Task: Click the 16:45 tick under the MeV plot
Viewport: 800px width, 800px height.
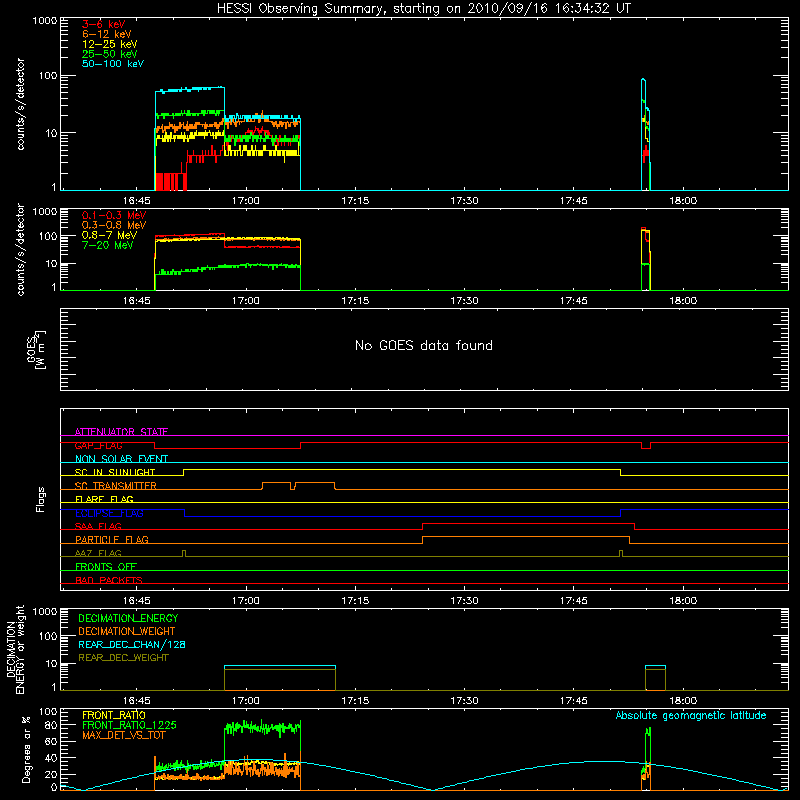Action: 137,301
